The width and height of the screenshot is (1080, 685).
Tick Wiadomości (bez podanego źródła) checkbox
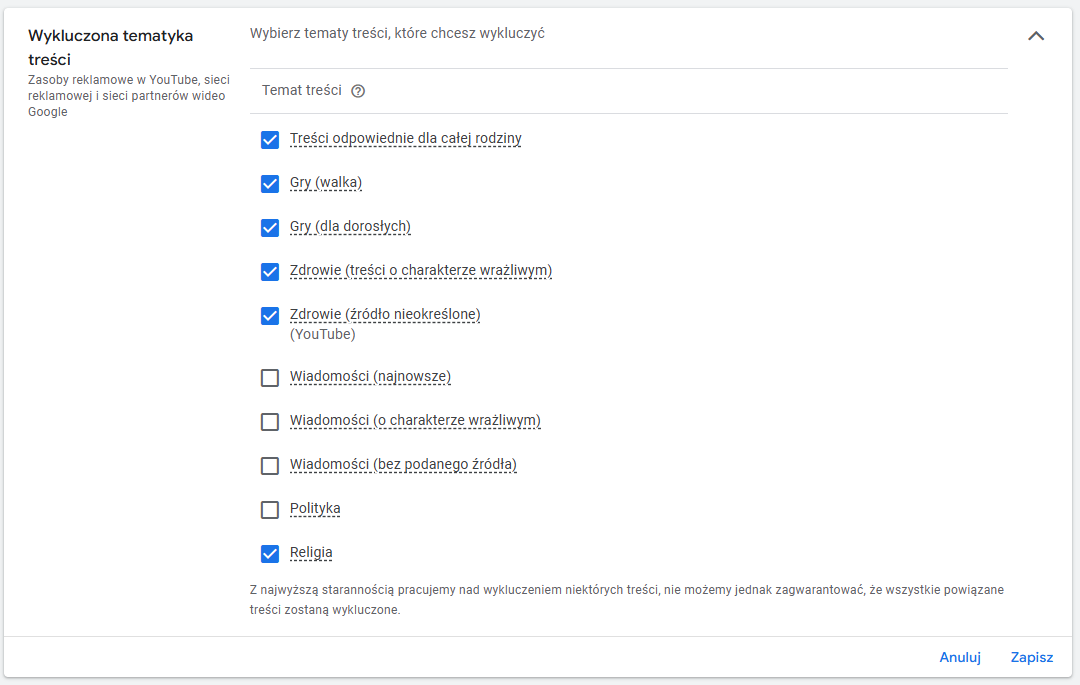pyautogui.click(x=270, y=466)
